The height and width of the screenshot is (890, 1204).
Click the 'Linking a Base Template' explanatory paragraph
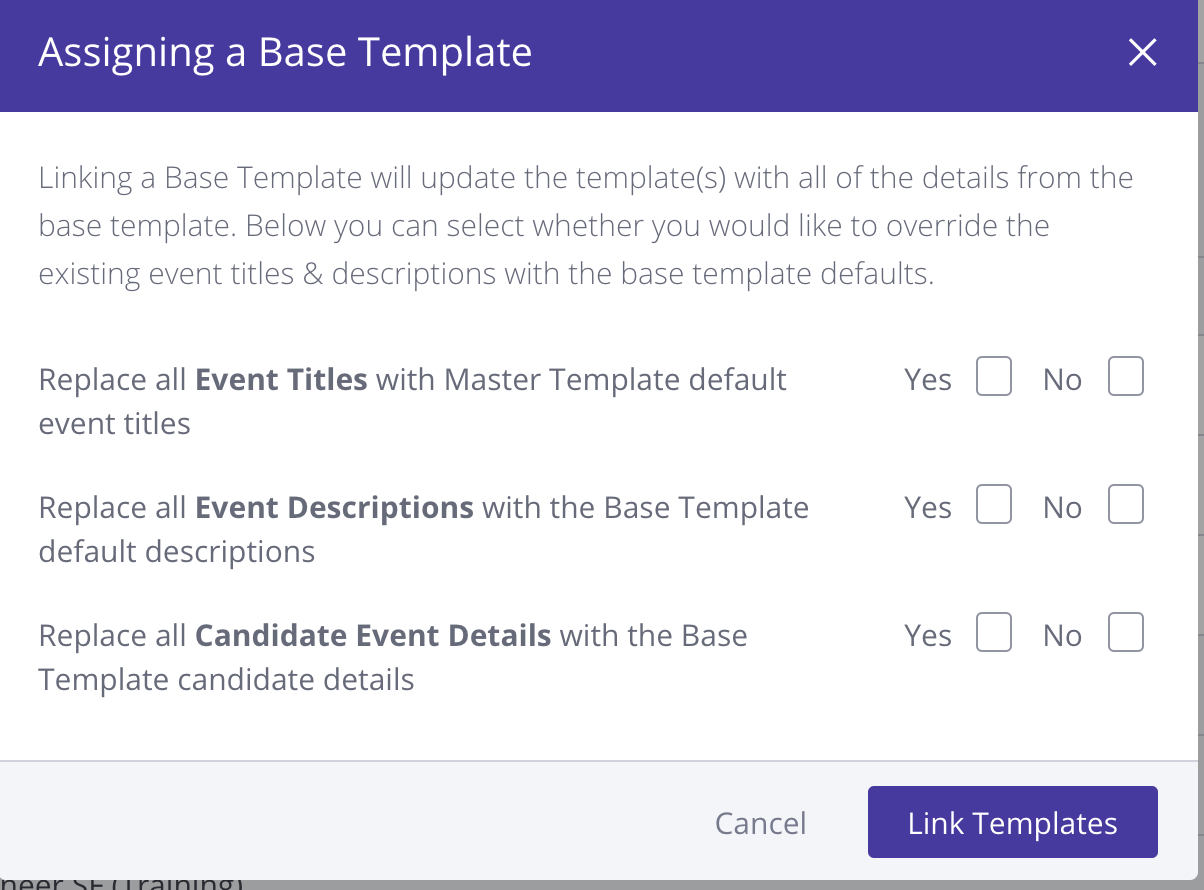585,226
